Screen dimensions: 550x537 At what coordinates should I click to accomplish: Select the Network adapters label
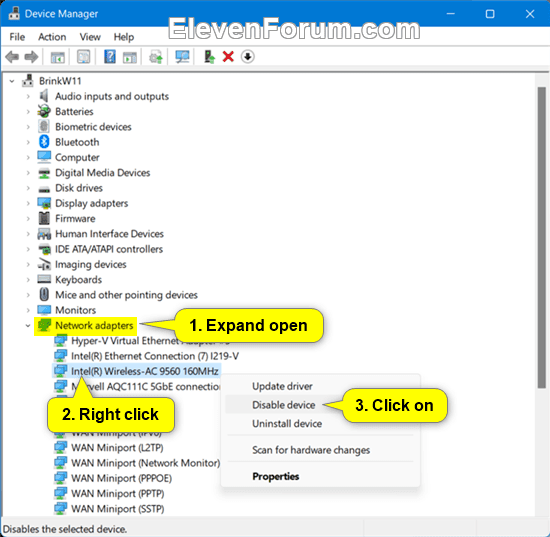pyautogui.click(x=94, y=325)
